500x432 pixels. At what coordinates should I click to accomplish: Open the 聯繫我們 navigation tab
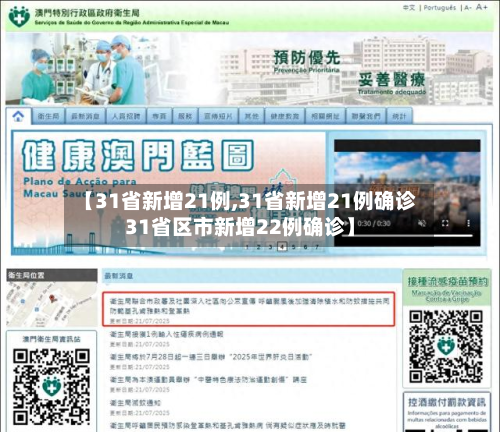click(x=366, y=116)
